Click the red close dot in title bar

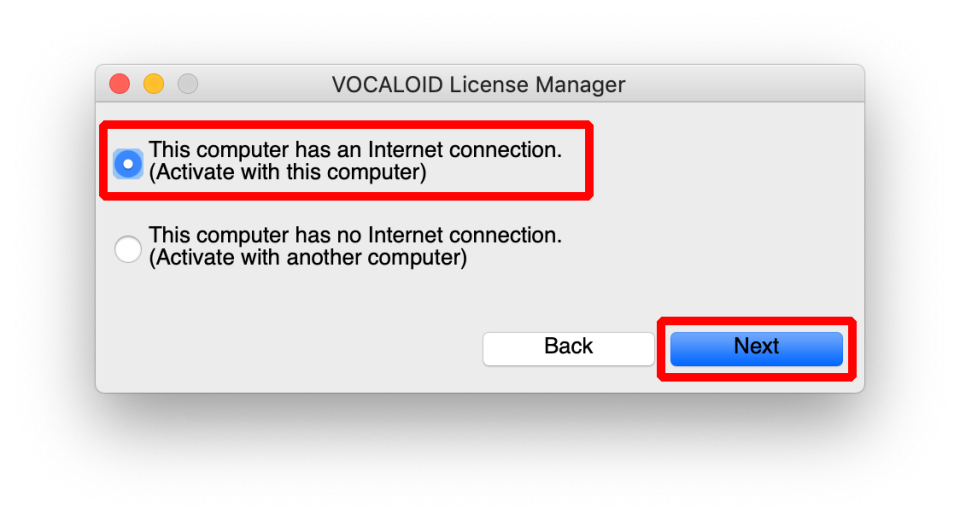click(120, 85)
